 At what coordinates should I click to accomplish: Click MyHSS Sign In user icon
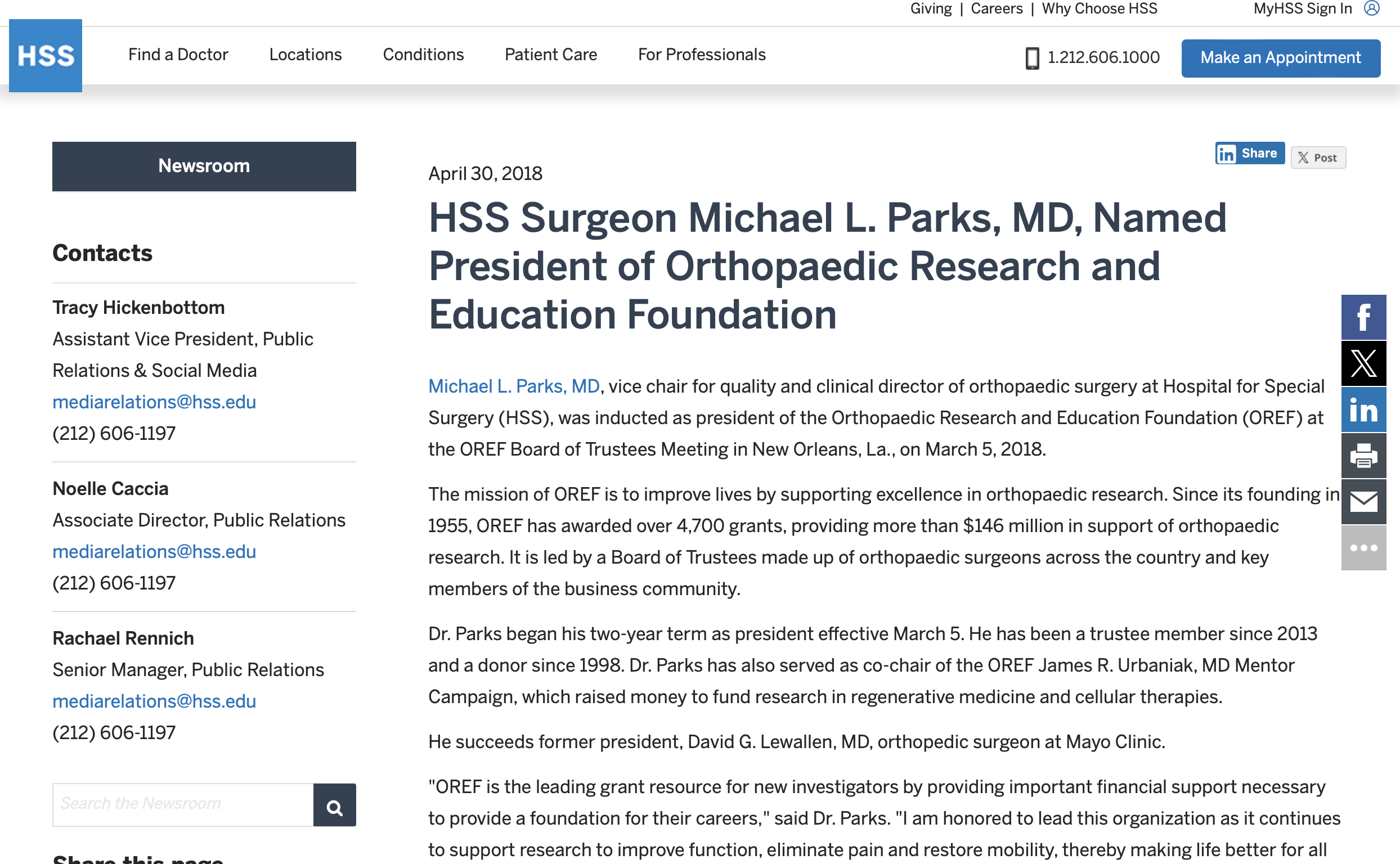[1371, 8]
